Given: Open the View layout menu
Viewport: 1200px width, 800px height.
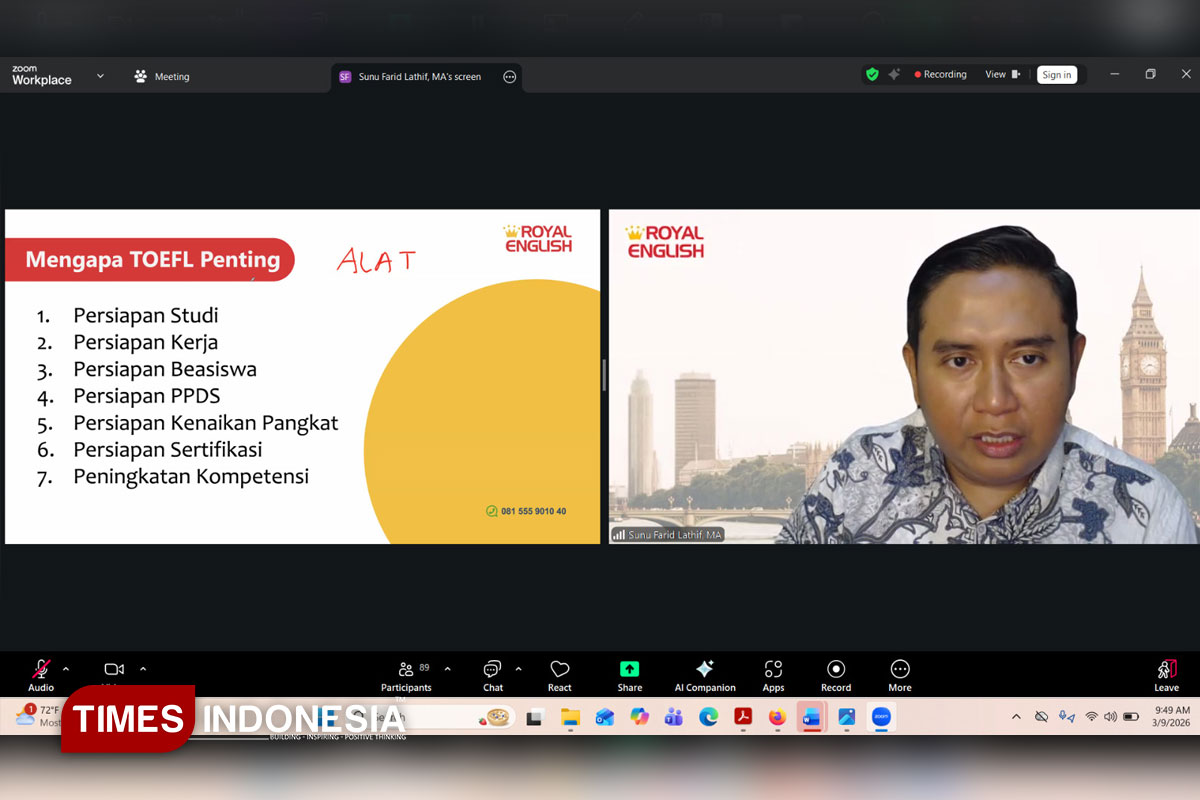Looking at the screenshot, I should (1001, 74).
